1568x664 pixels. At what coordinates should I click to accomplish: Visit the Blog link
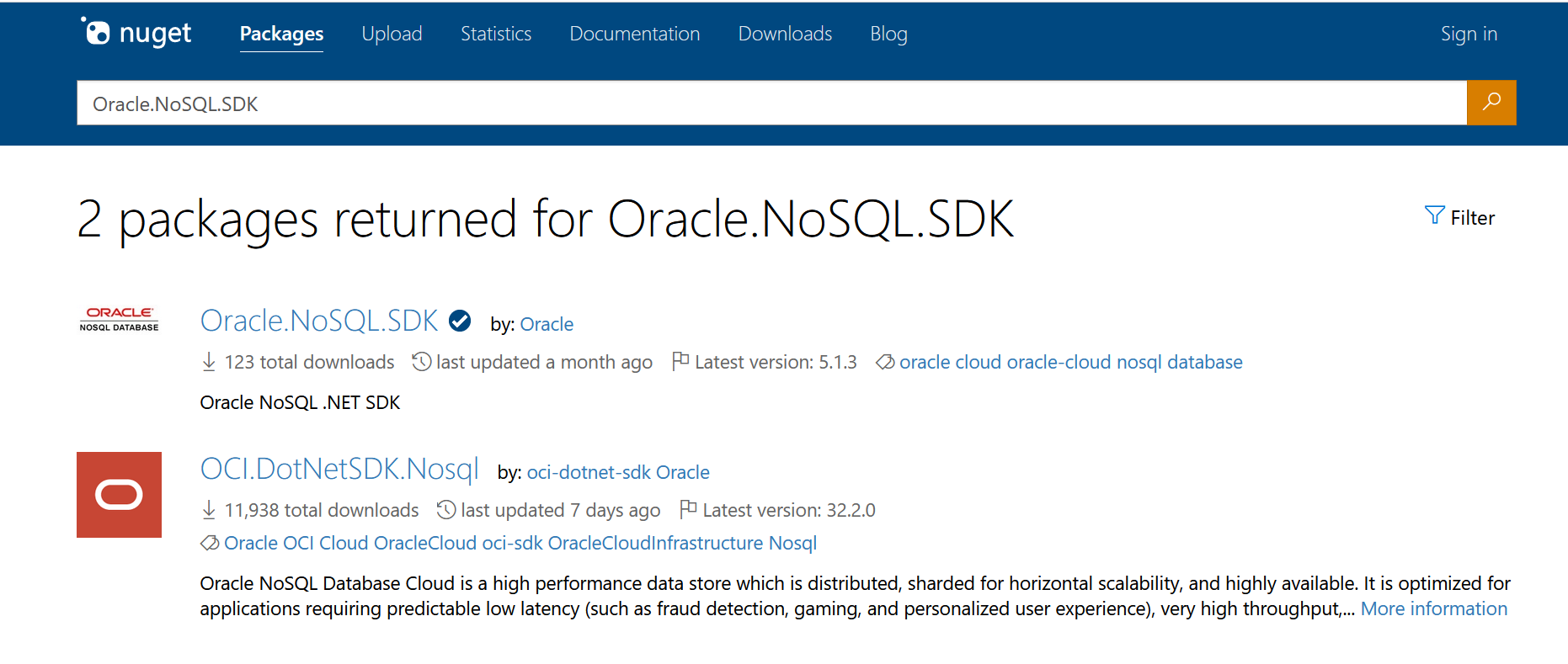point(888,34)
